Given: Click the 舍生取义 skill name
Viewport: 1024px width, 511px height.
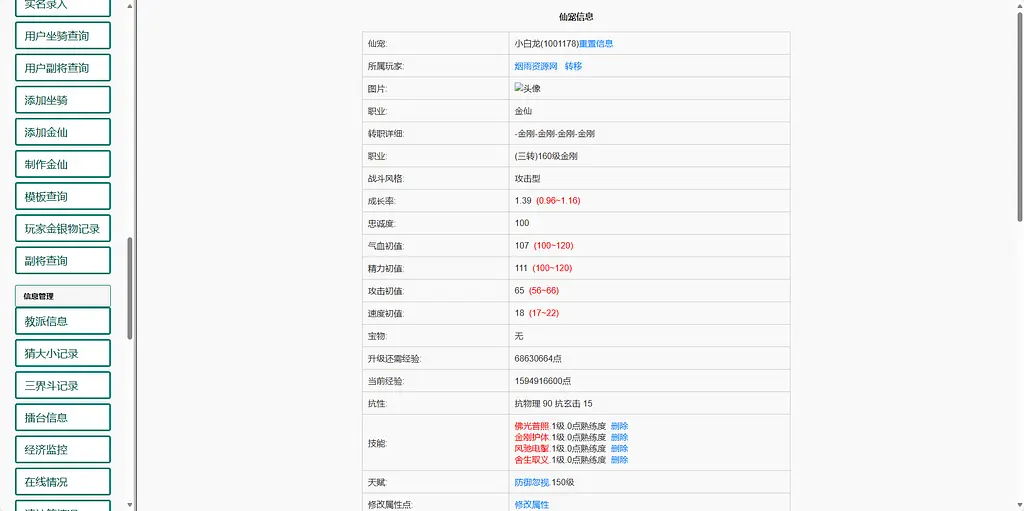Looking at the screenshot, I should 532,459.
